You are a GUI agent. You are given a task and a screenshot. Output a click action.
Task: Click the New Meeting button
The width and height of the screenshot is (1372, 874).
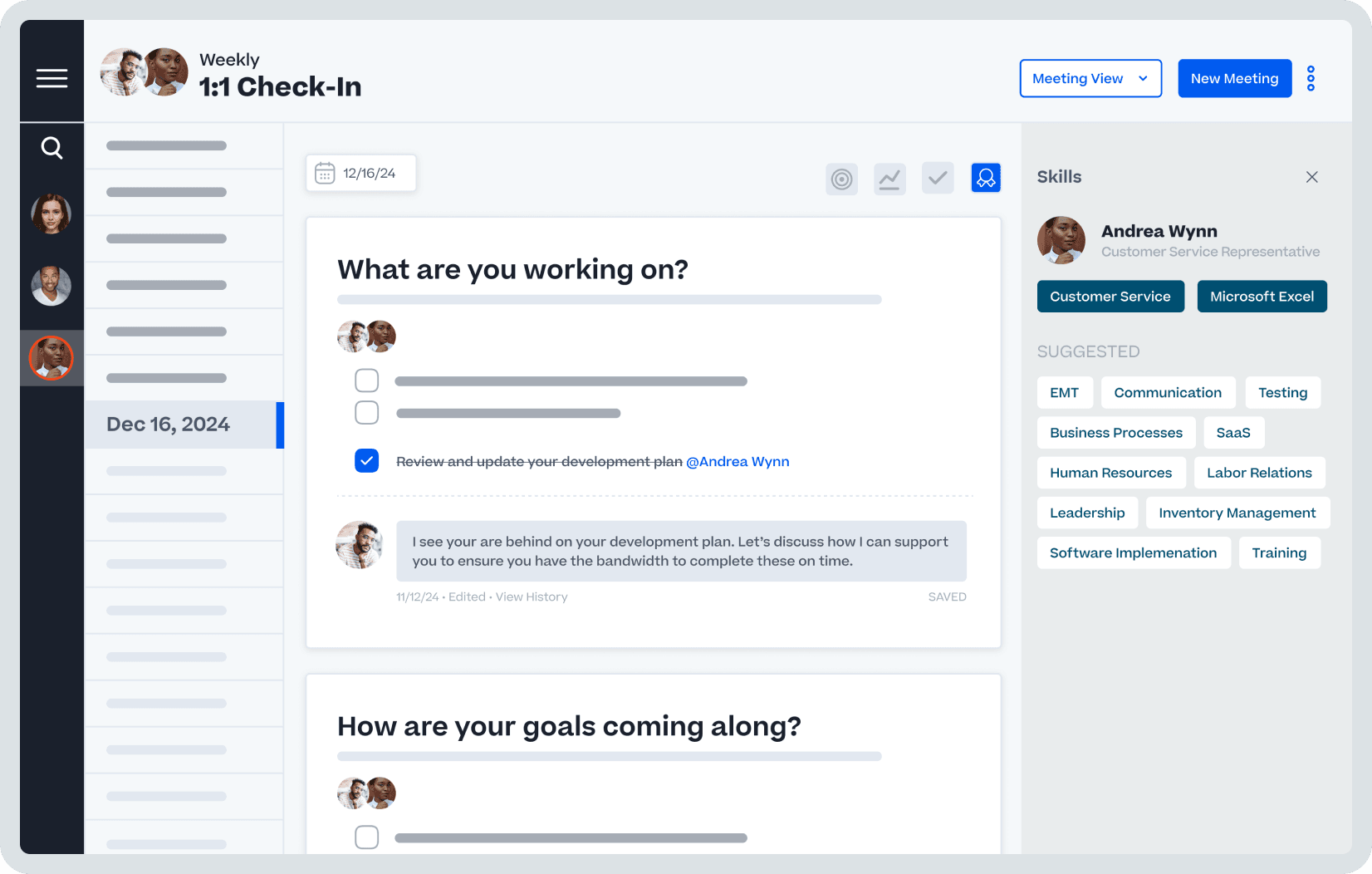(1234, 78)
